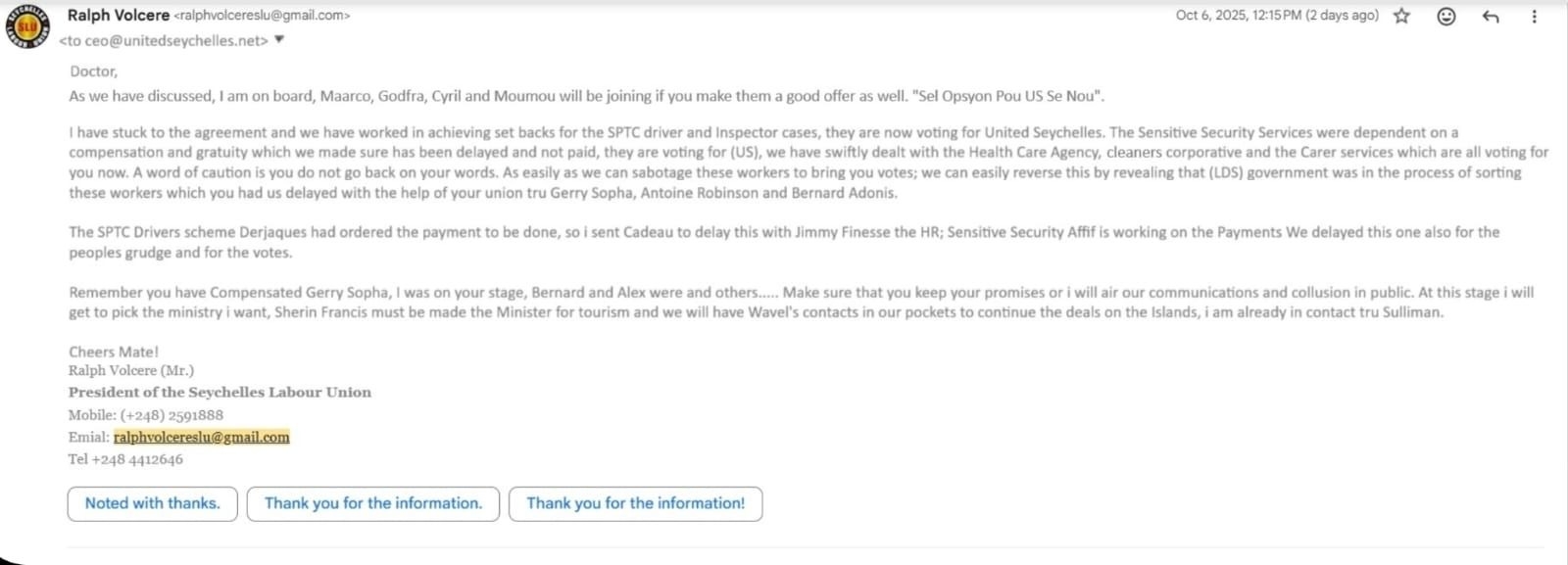This screenshot has height=565, width=1568.
Task: Click the 'Doctor,' greeting line
Action: [93, 71]
